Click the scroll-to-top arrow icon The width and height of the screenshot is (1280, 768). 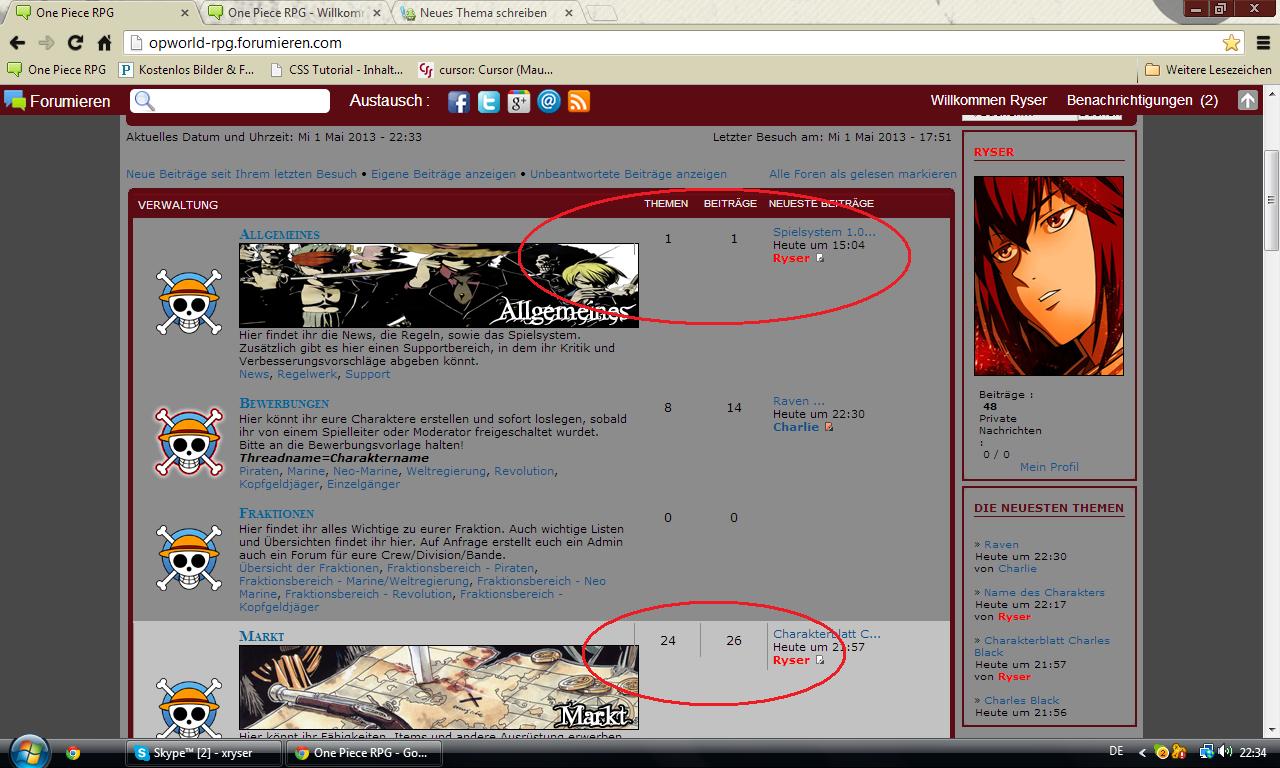[1247, 100]
